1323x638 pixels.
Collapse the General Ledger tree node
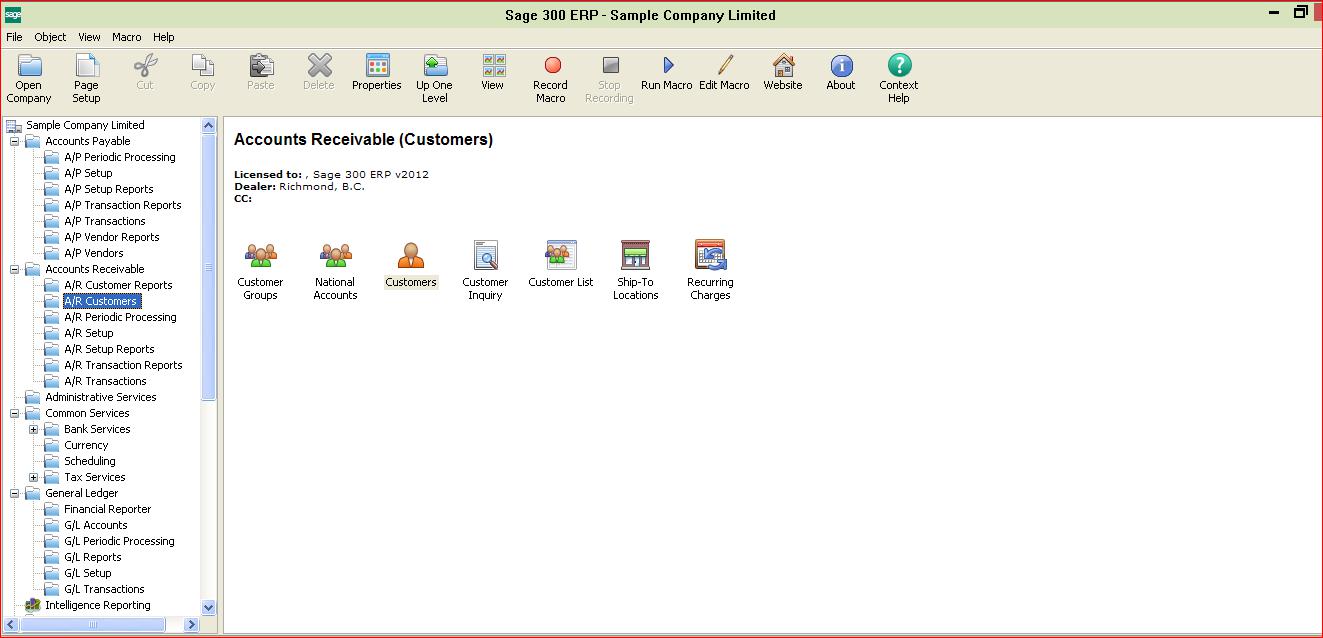(x=15, y=493)
